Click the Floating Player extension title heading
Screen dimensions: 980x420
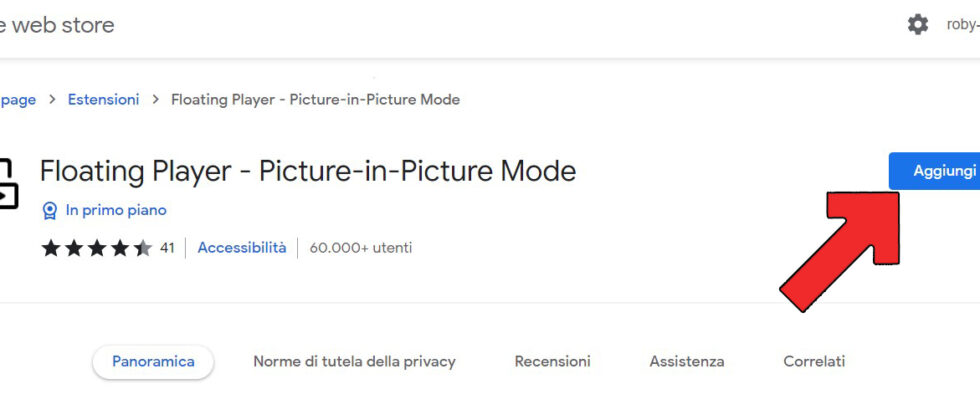click(308, 171)
